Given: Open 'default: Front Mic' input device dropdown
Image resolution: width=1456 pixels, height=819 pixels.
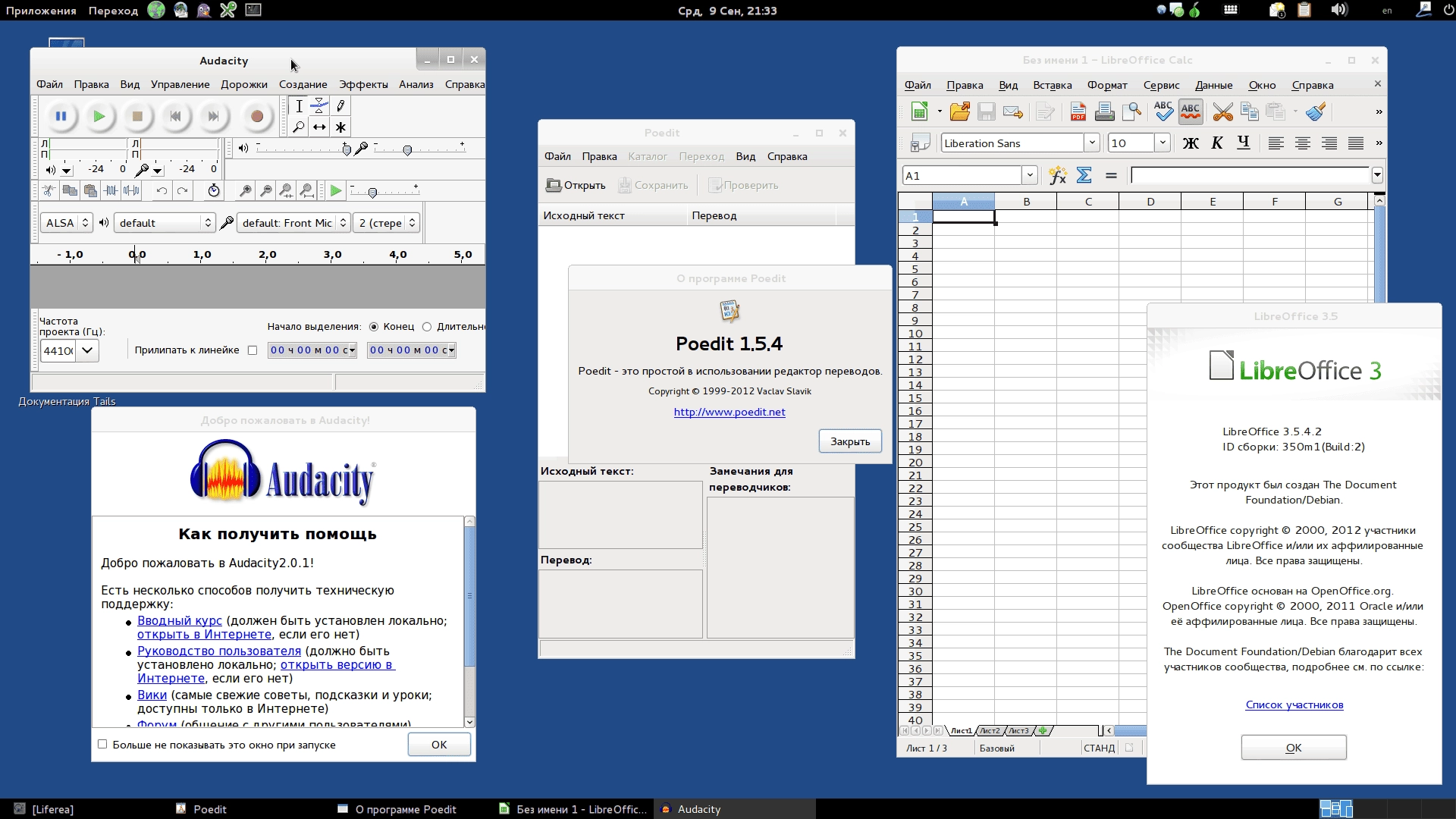Looking at the screenshot, I should [293, 223].
